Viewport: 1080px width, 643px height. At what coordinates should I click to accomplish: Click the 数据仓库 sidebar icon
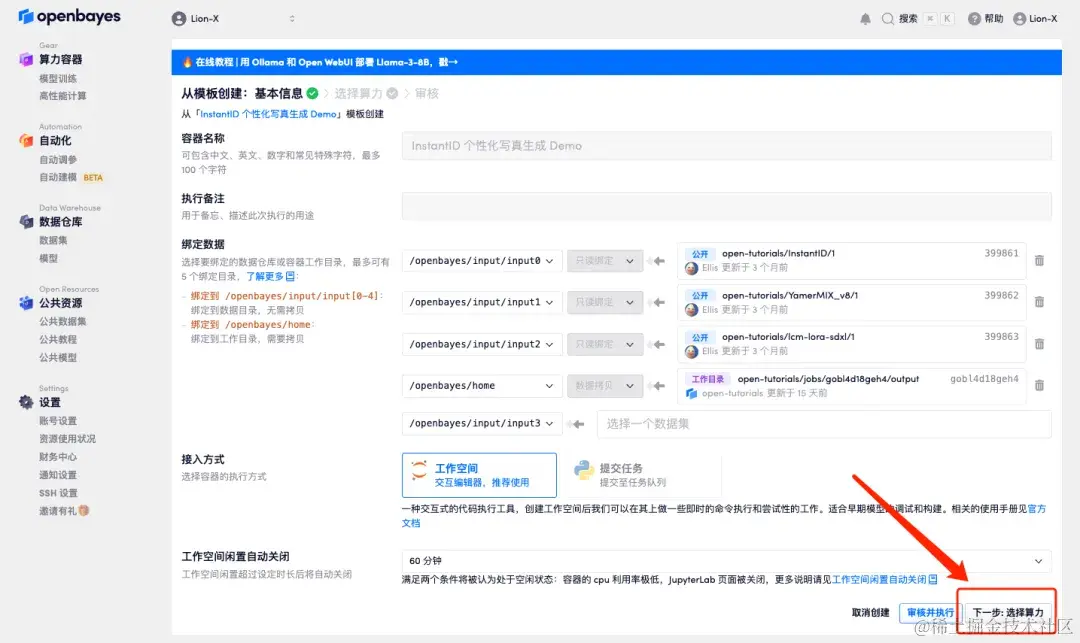click(26, 222)
